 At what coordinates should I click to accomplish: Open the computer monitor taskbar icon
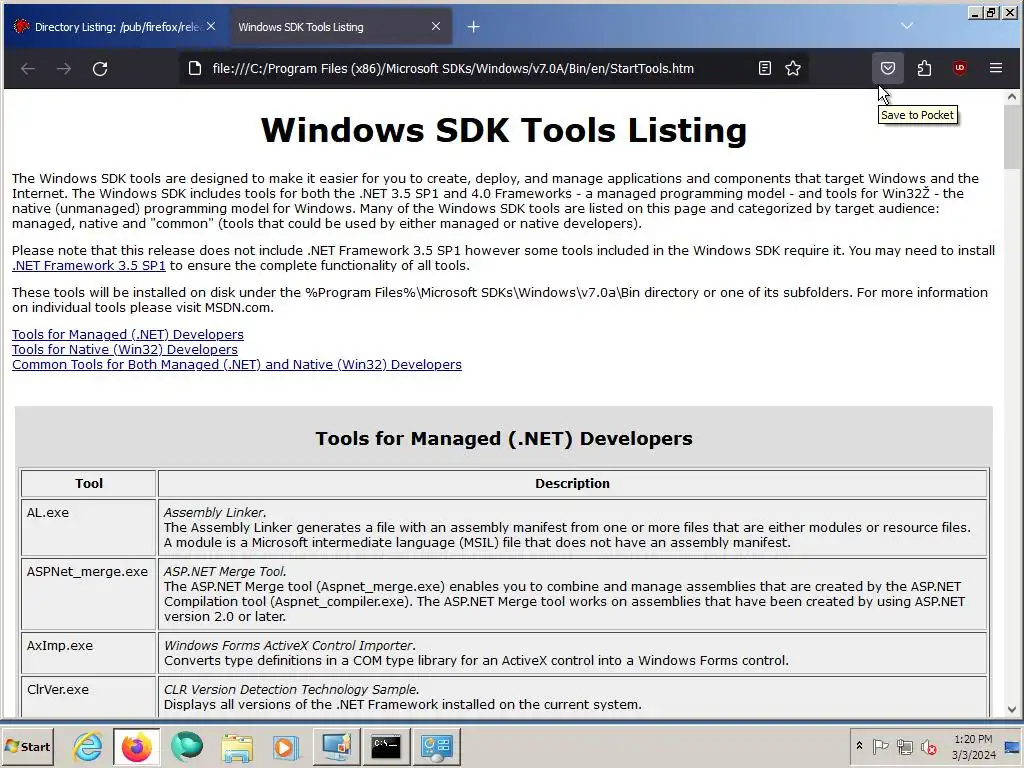[x=336, y=746]
